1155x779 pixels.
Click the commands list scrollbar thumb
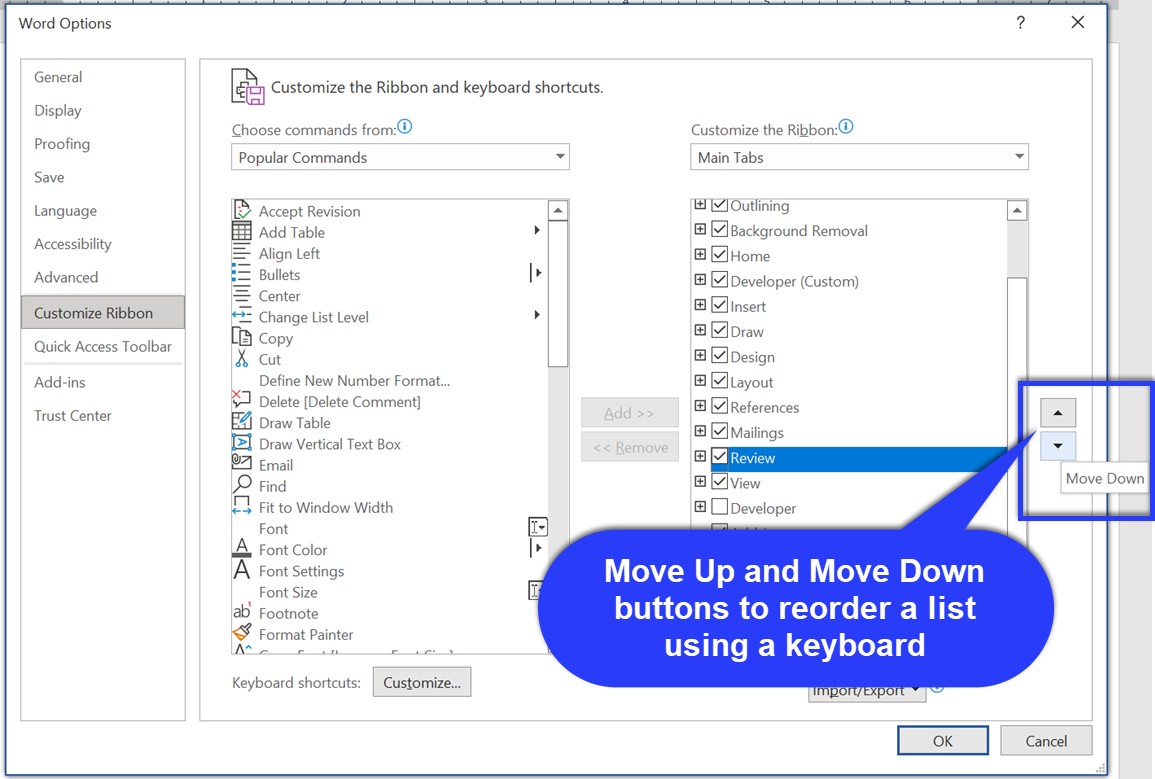click(558, 293)
